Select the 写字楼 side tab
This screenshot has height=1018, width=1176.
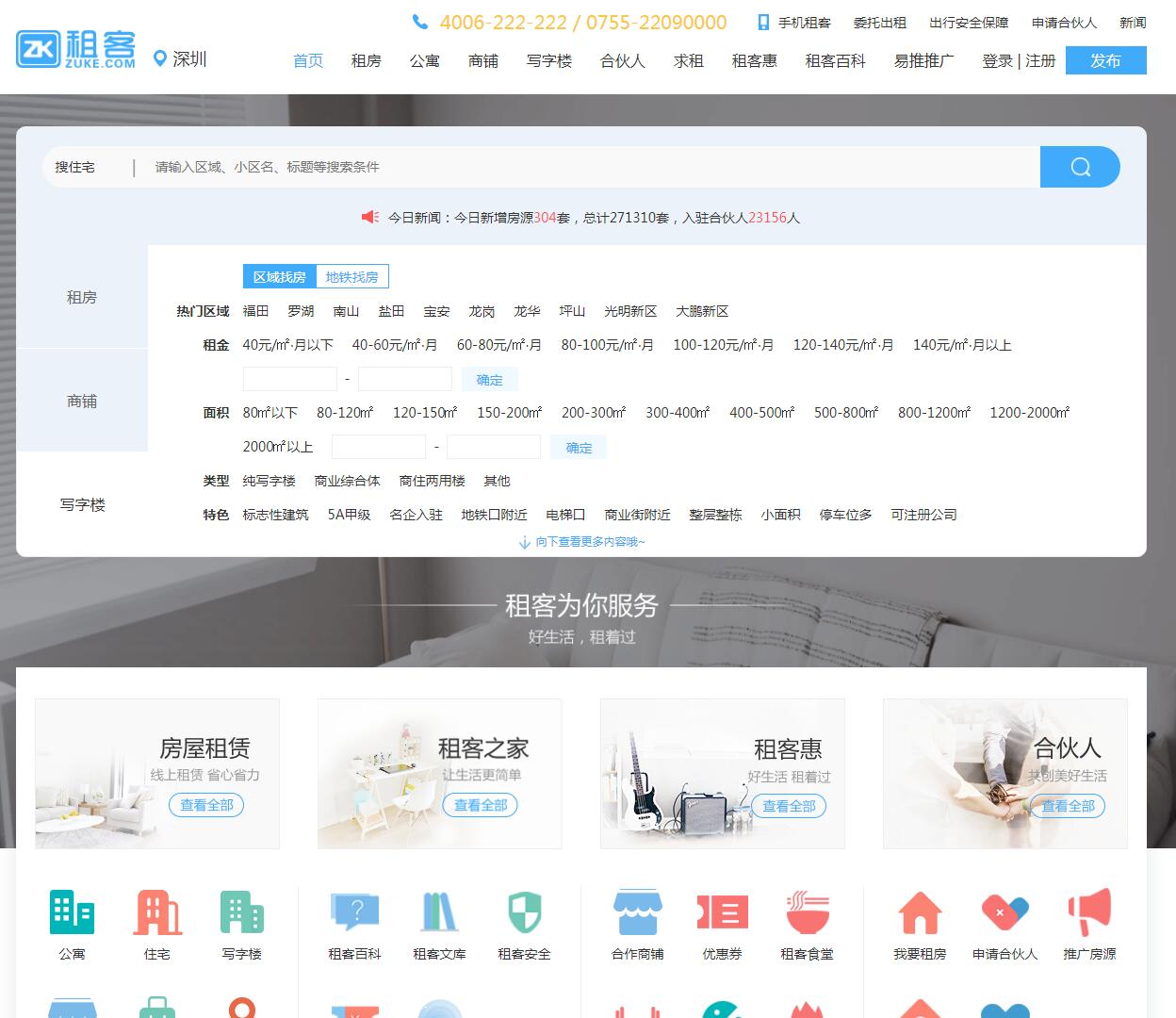pyautogui.click(x=82, y=504)
